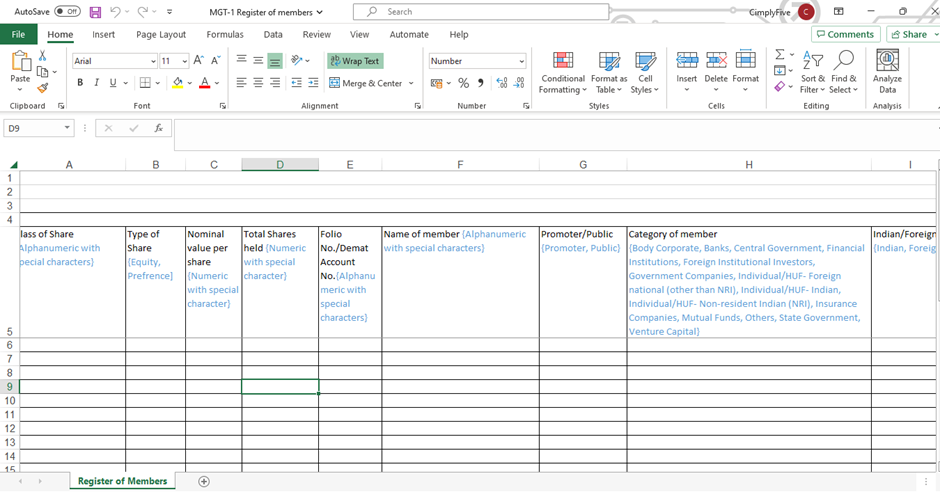Screen dimensions: 940x492
Task: Toggle the AutoSave switch
Action: [x=67, y=12]
